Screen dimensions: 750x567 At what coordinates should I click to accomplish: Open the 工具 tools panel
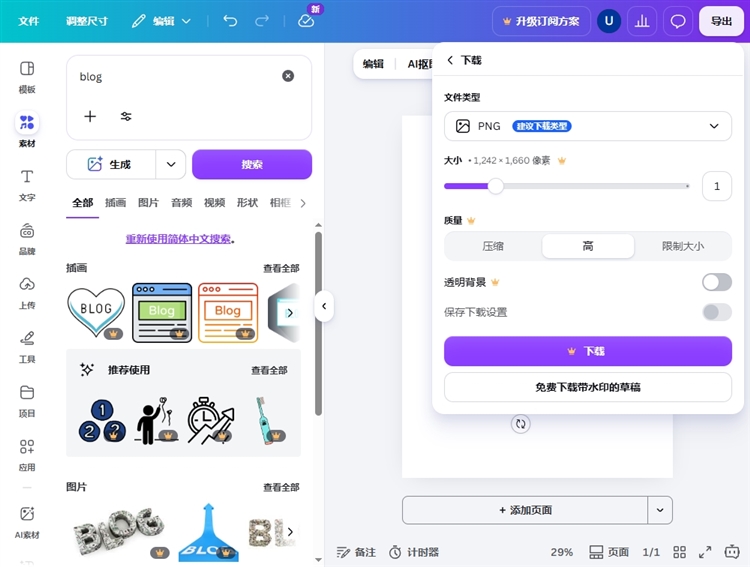pos(27,347)
